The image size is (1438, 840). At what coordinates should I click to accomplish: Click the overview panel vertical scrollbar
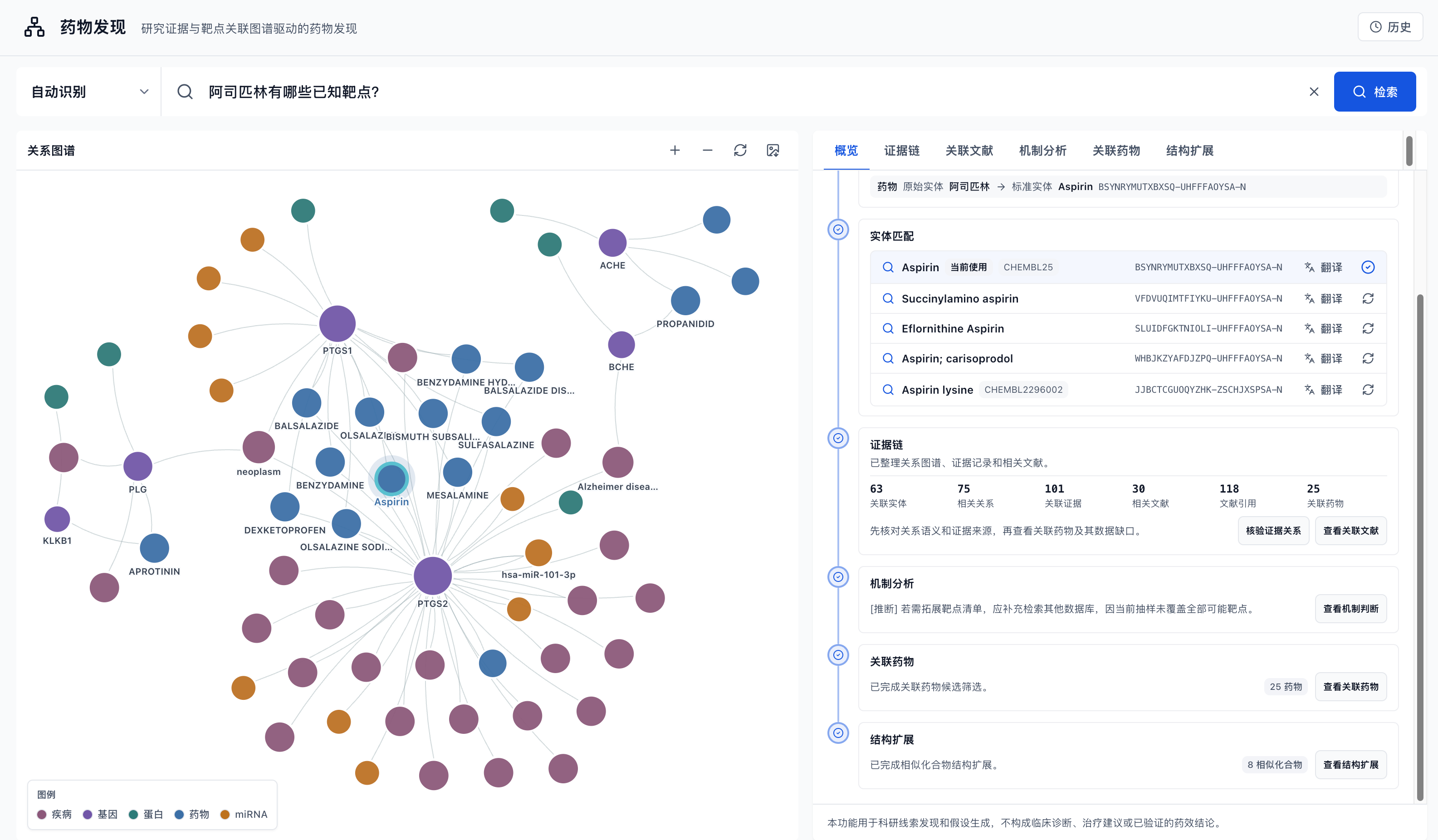(1420, 548)
